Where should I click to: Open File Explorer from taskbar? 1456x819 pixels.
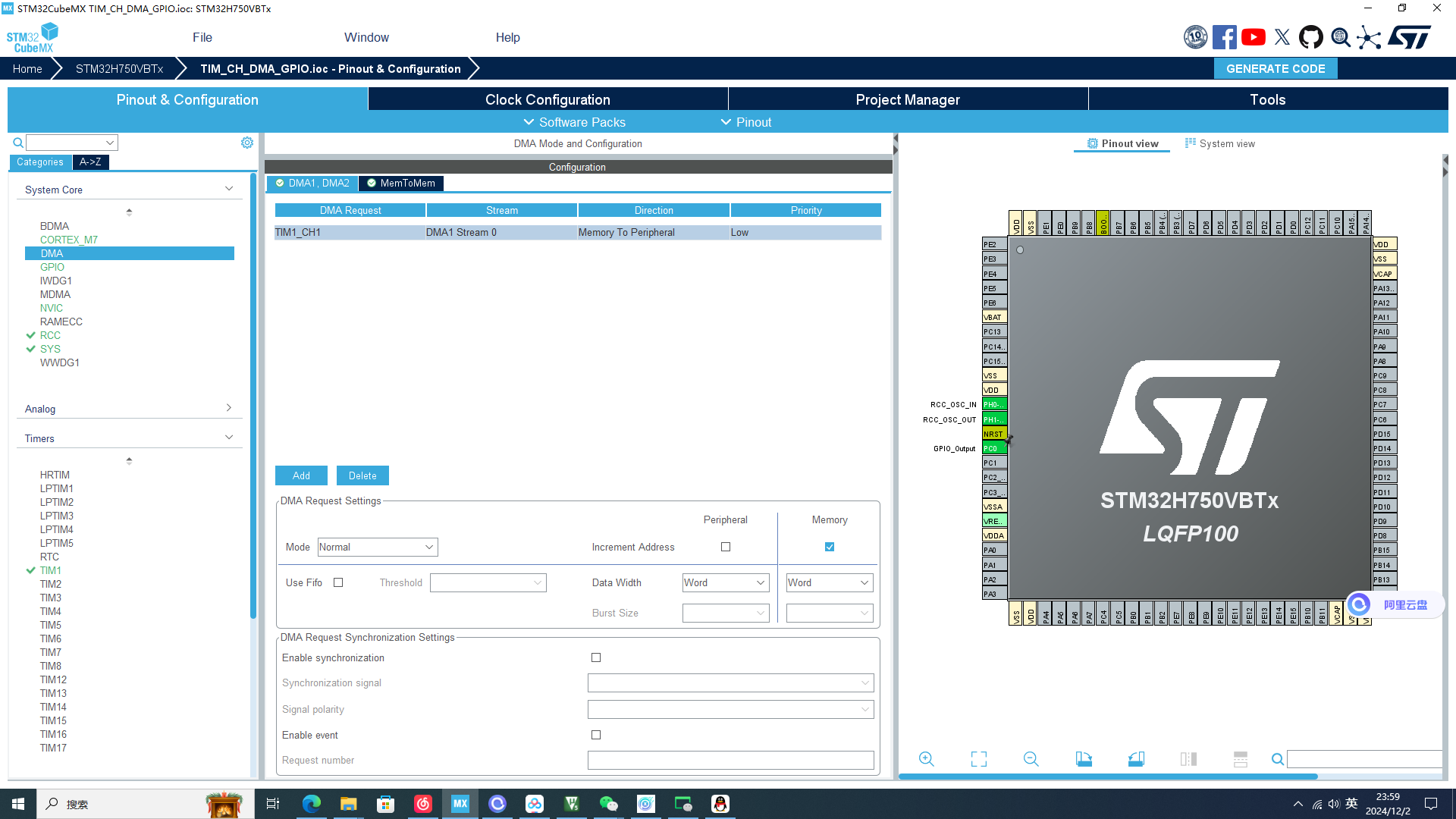pos(349,804)
